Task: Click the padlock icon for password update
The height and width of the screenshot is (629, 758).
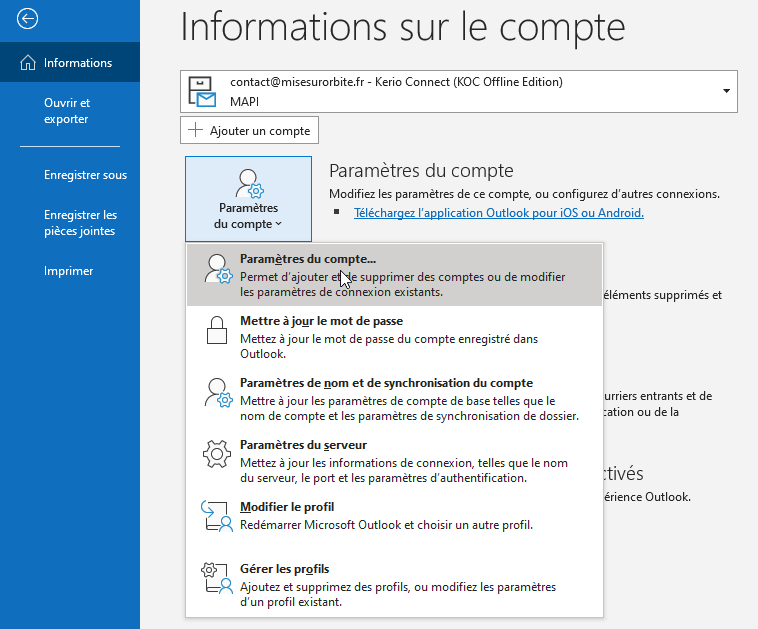Action: [x=217, y=332]
